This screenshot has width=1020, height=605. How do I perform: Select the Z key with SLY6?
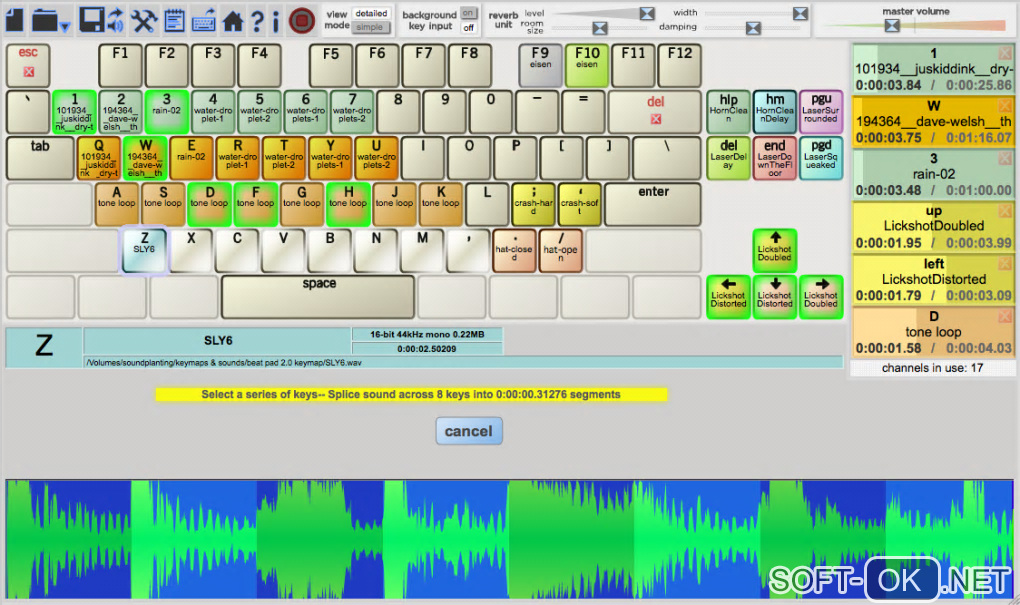[x=144, y=250]
